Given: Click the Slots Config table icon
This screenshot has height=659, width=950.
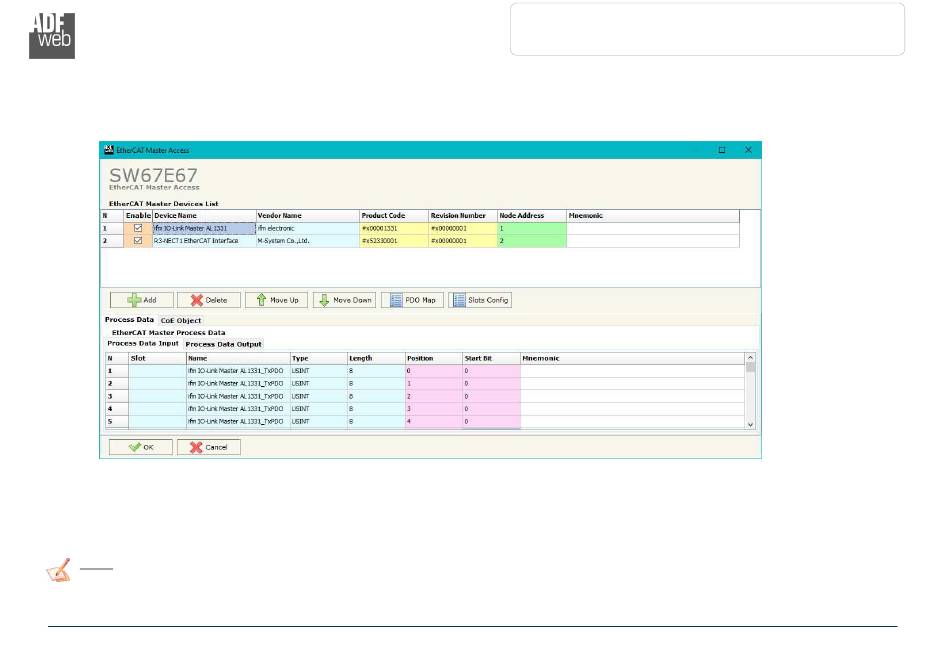Looking at the screenshot, I should click(x=459, y=300).
